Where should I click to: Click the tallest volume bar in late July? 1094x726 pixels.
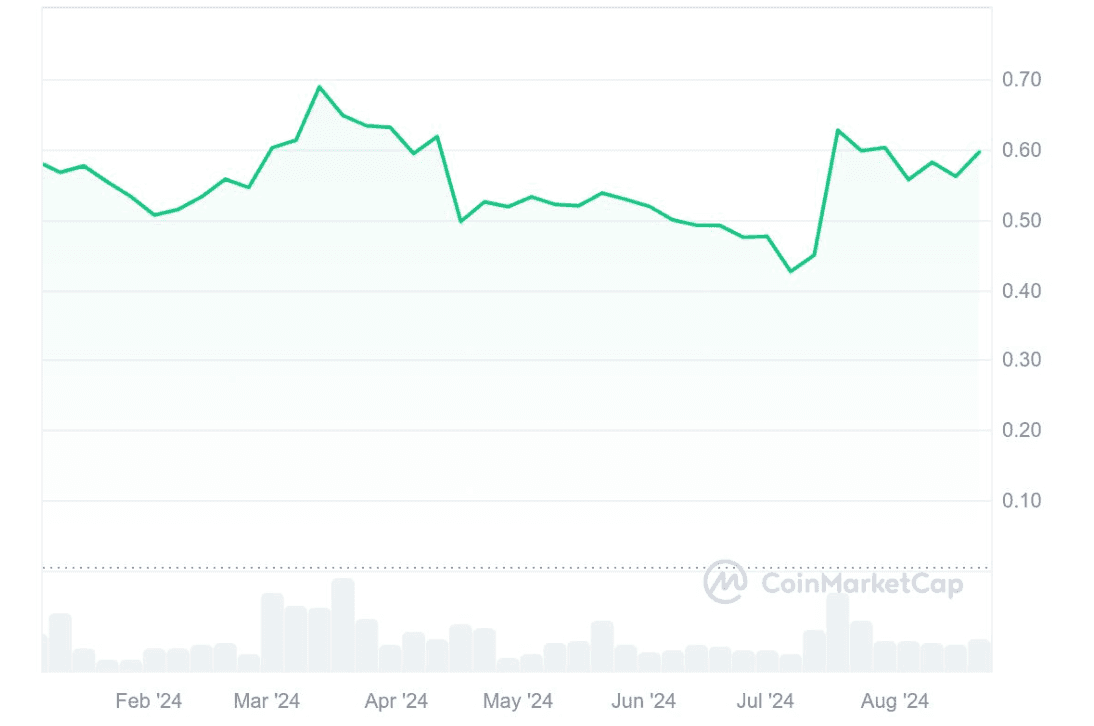click(x=838, y=632)
